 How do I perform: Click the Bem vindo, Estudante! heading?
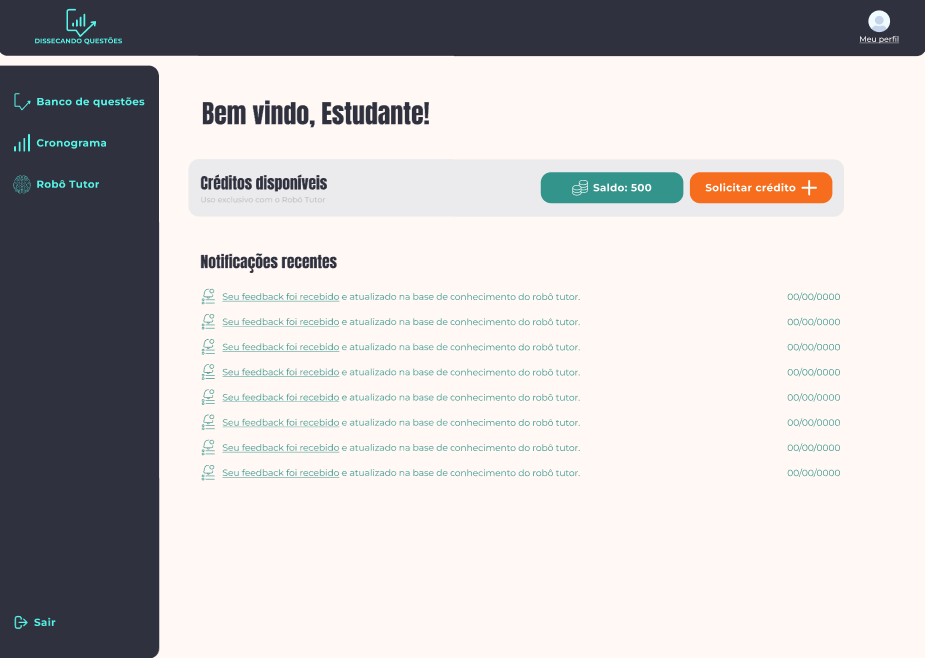316,113
